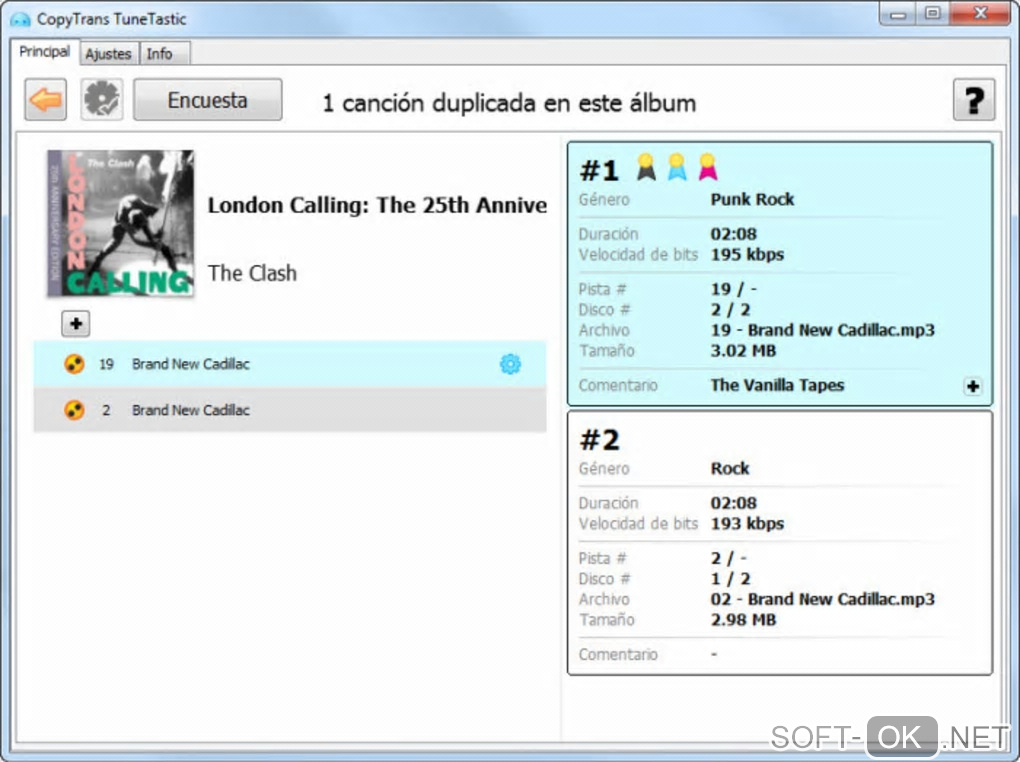This screenshot has height=762, width=1020.
Task: Click the blue gear icon on track 19
Action: [510, 364]
